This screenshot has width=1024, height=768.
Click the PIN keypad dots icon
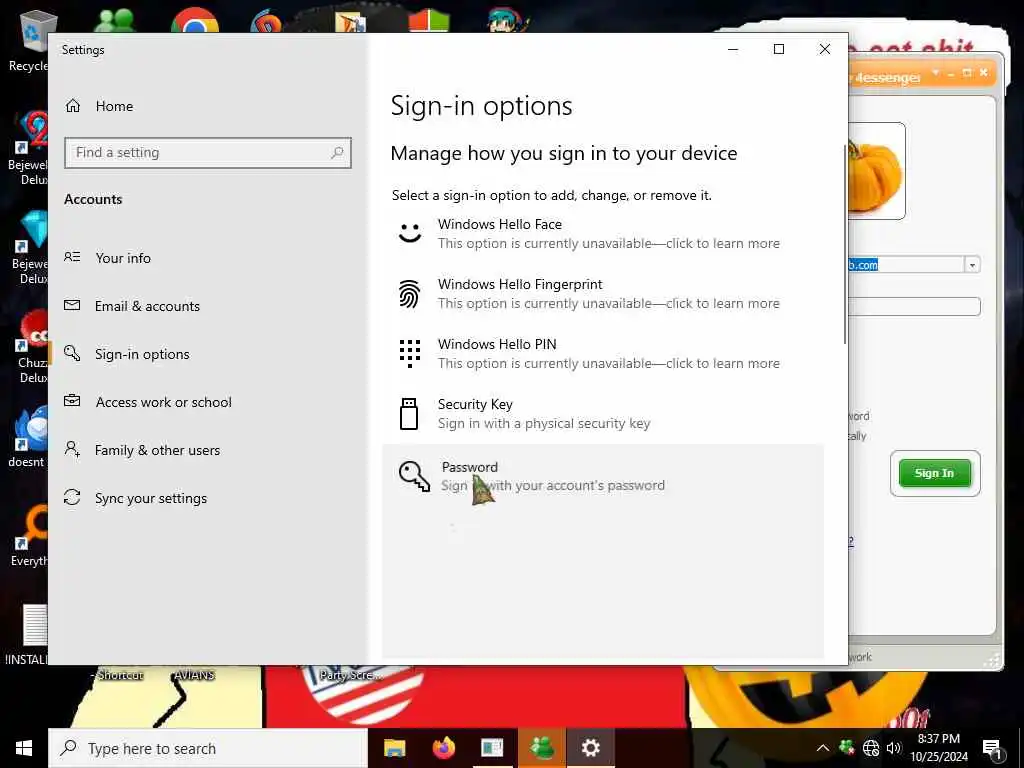[x=409, y=353]
